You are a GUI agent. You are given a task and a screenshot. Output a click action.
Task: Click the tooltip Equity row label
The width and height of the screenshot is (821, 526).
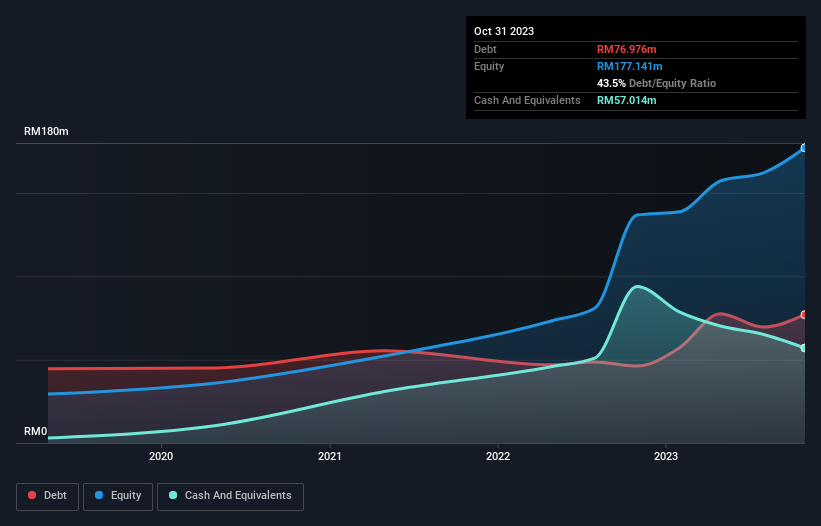point(489,66)
